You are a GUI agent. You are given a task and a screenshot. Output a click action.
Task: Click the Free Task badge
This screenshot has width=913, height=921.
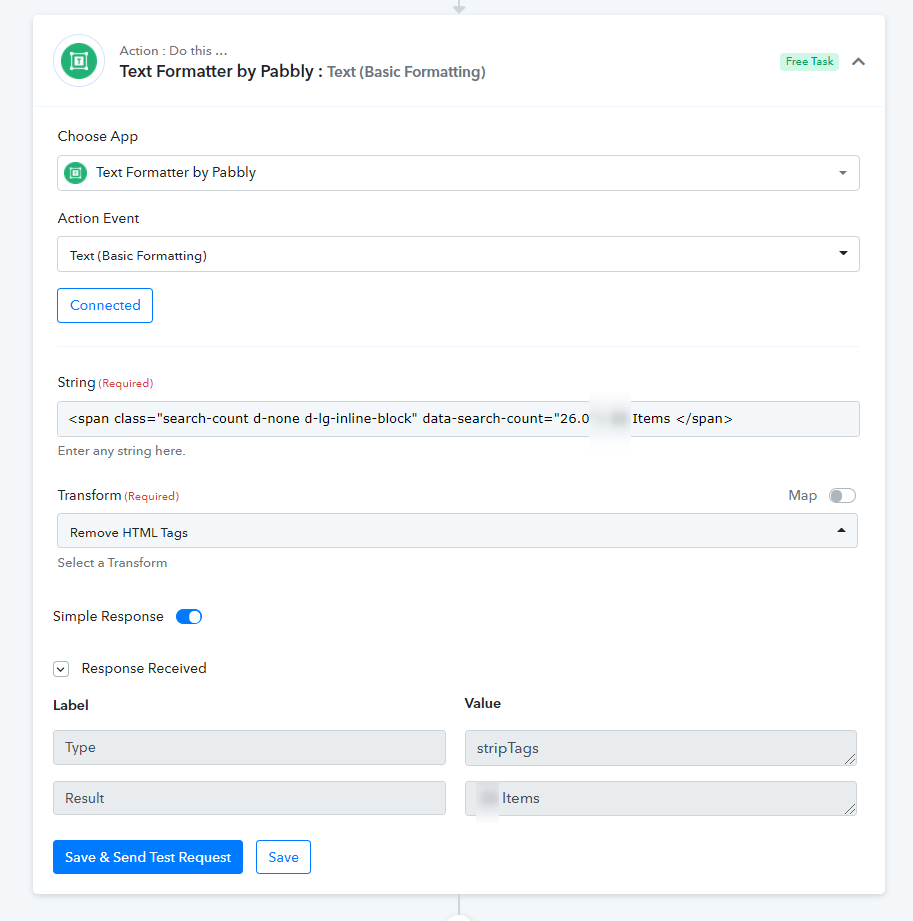[809, 62]
